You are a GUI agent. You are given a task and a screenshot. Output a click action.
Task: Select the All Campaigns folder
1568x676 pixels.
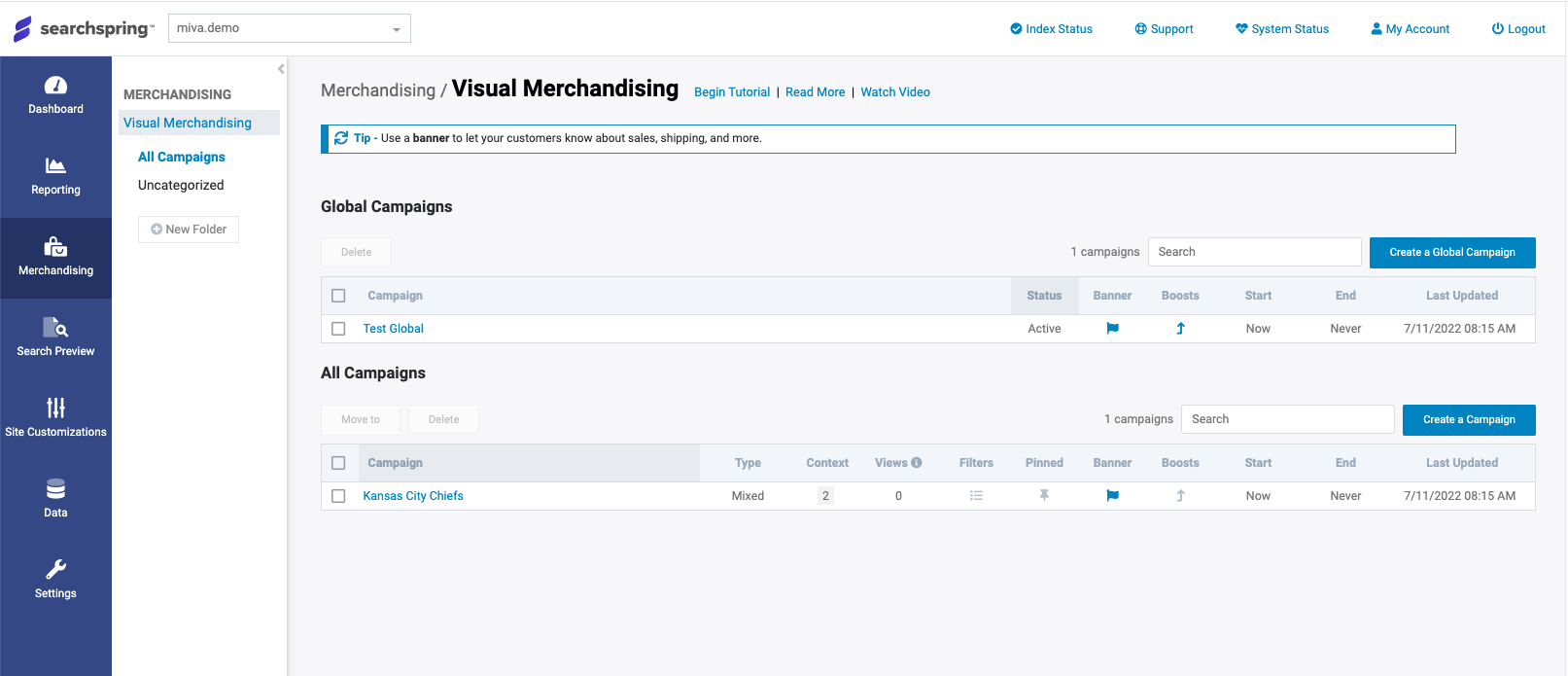tap(182, 157)
